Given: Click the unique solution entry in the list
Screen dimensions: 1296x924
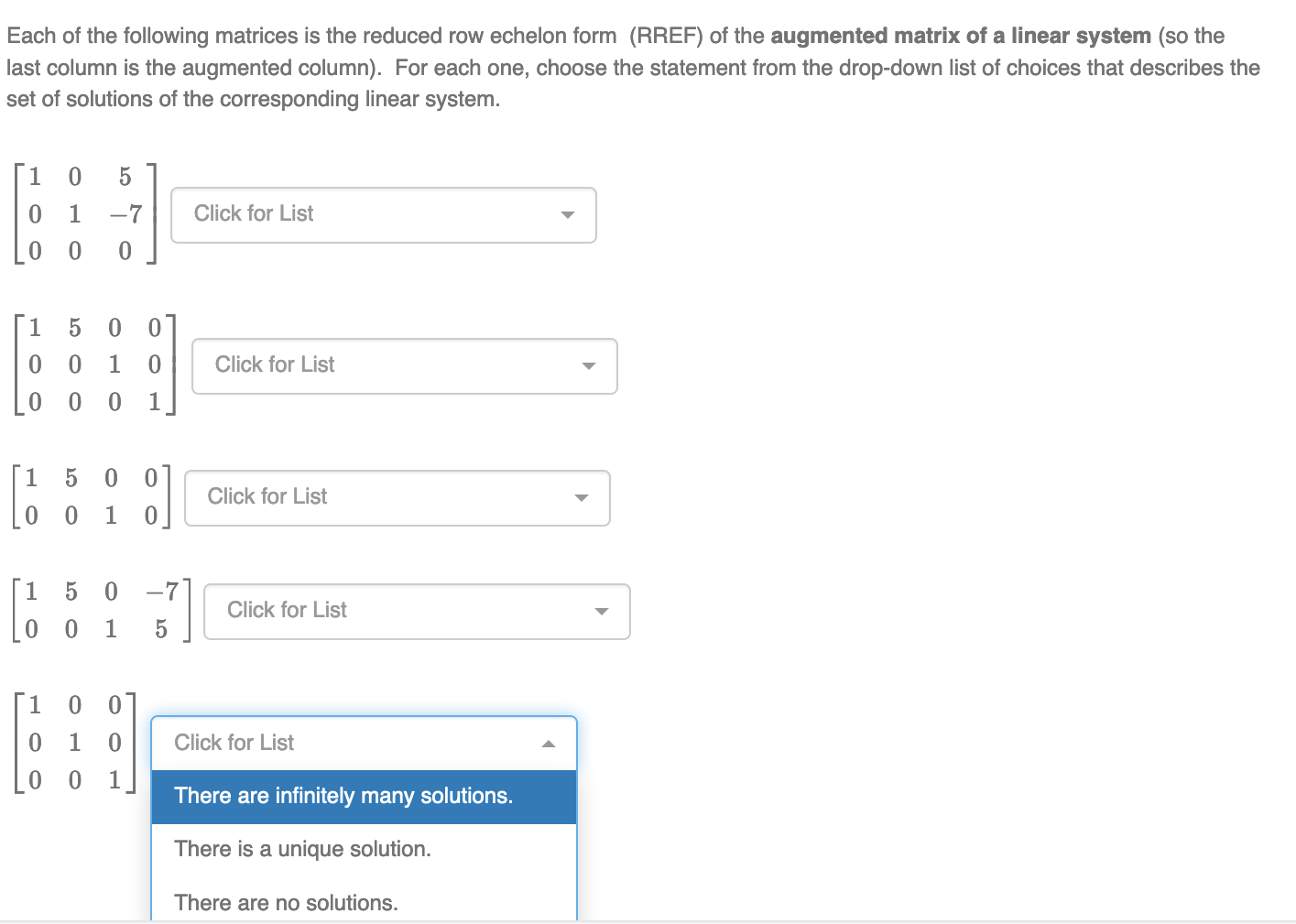Looking at the screenshot, I should [303, 849].
